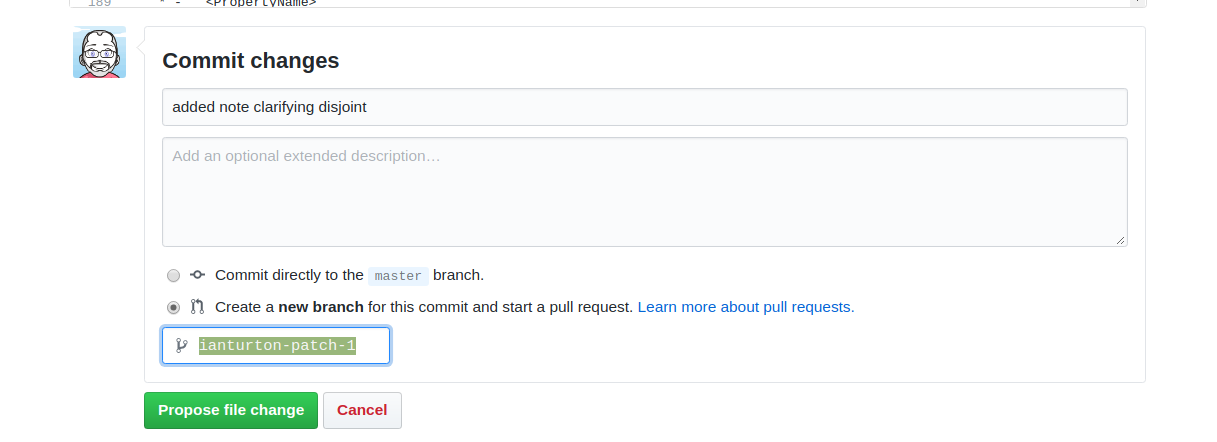Click the bold 'new branch' label text

coord(321,307)
